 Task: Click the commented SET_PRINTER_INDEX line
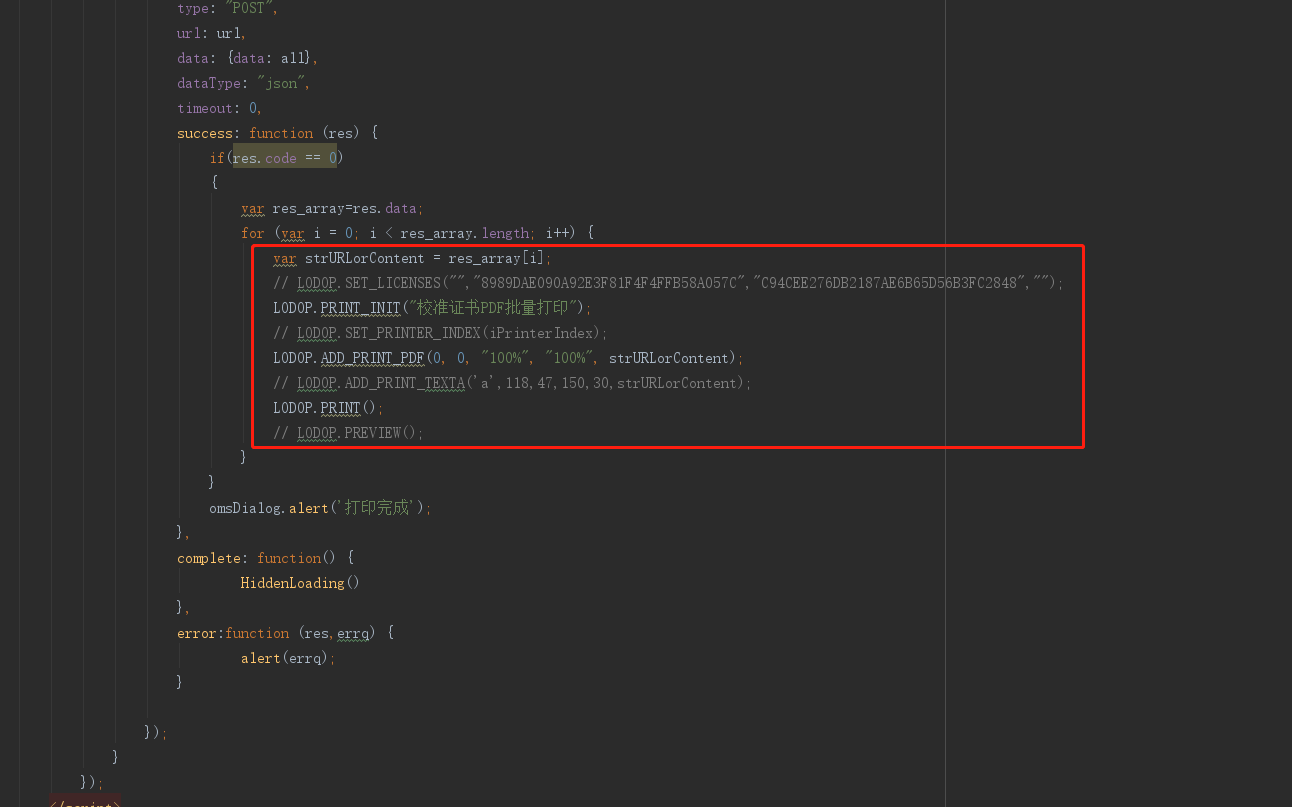tap(440, 333)
